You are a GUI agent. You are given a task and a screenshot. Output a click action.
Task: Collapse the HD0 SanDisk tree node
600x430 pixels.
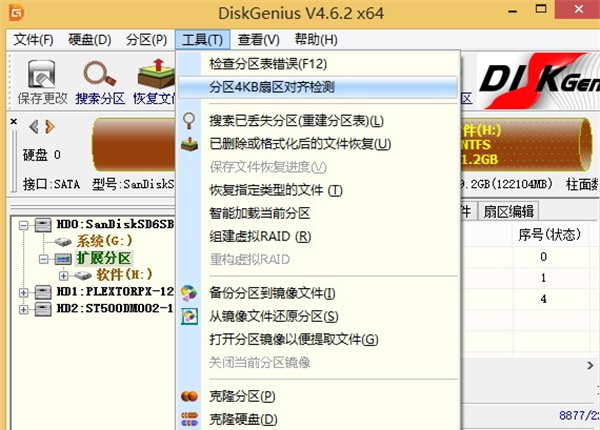[x=24, y=225]
